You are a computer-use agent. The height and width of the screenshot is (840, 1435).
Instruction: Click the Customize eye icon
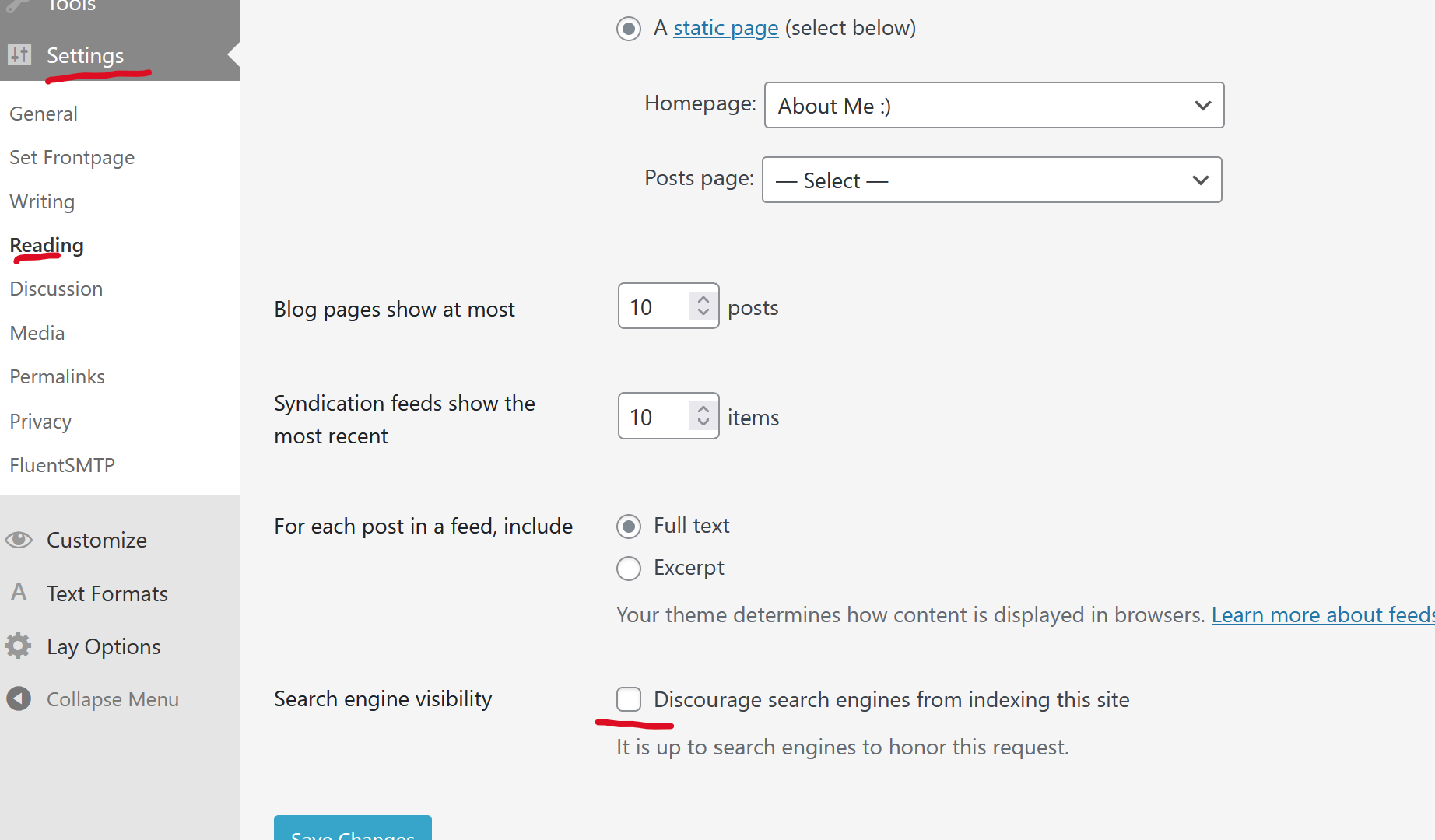[19, 540]
